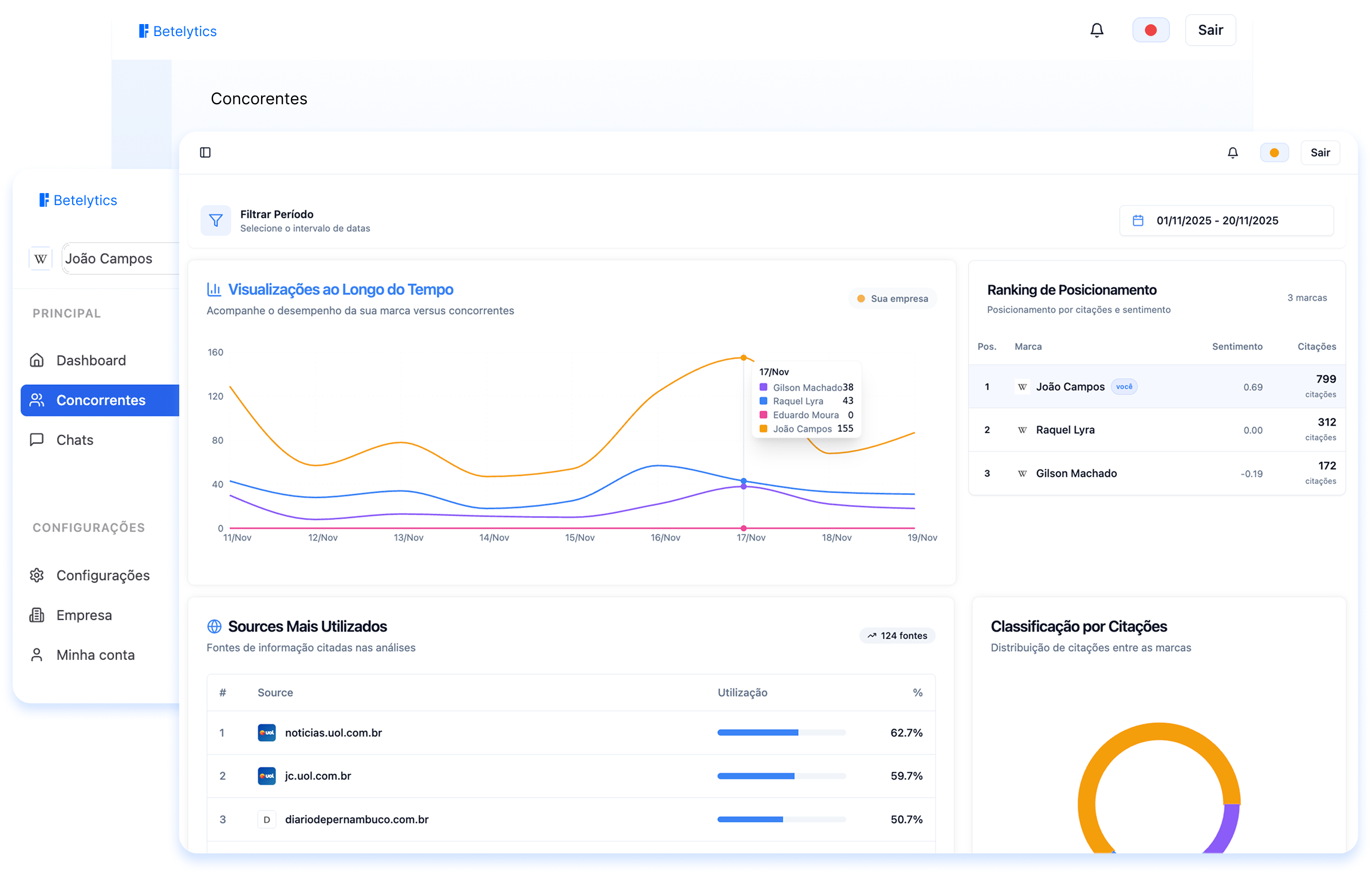Click the Wikipedia icon beside João Campos
Viewport: 1372px width, 874px height.
[40, 258]
